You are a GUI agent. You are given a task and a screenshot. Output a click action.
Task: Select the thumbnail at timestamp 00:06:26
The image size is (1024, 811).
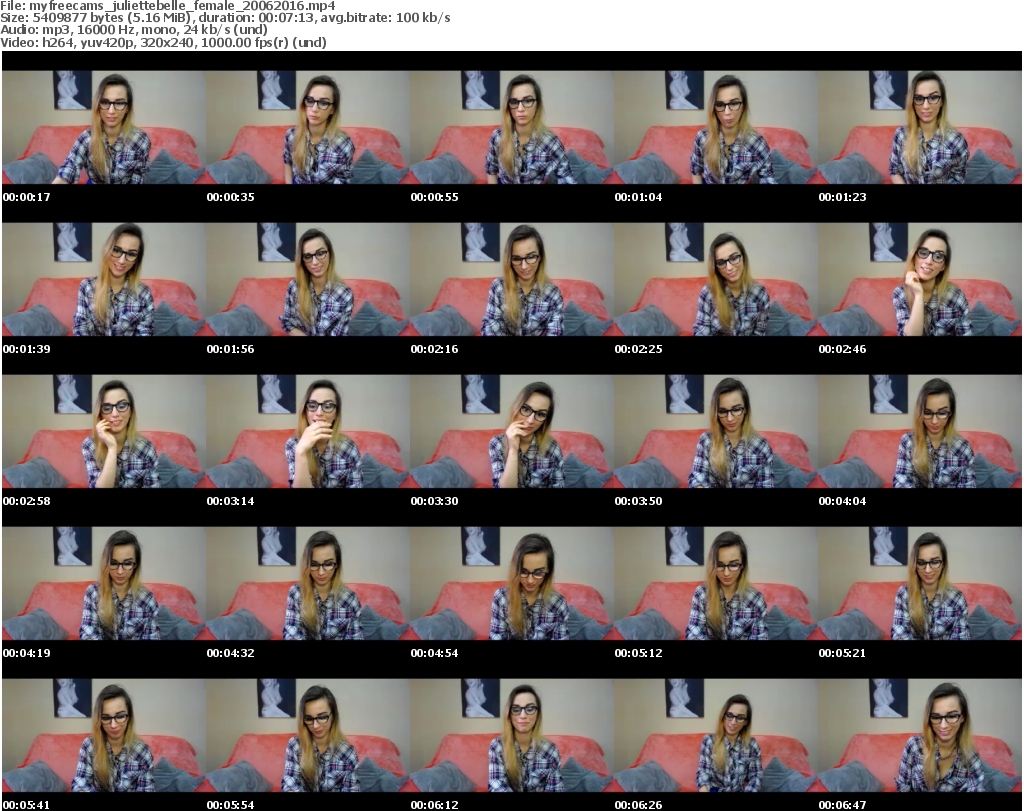[716, 735]
